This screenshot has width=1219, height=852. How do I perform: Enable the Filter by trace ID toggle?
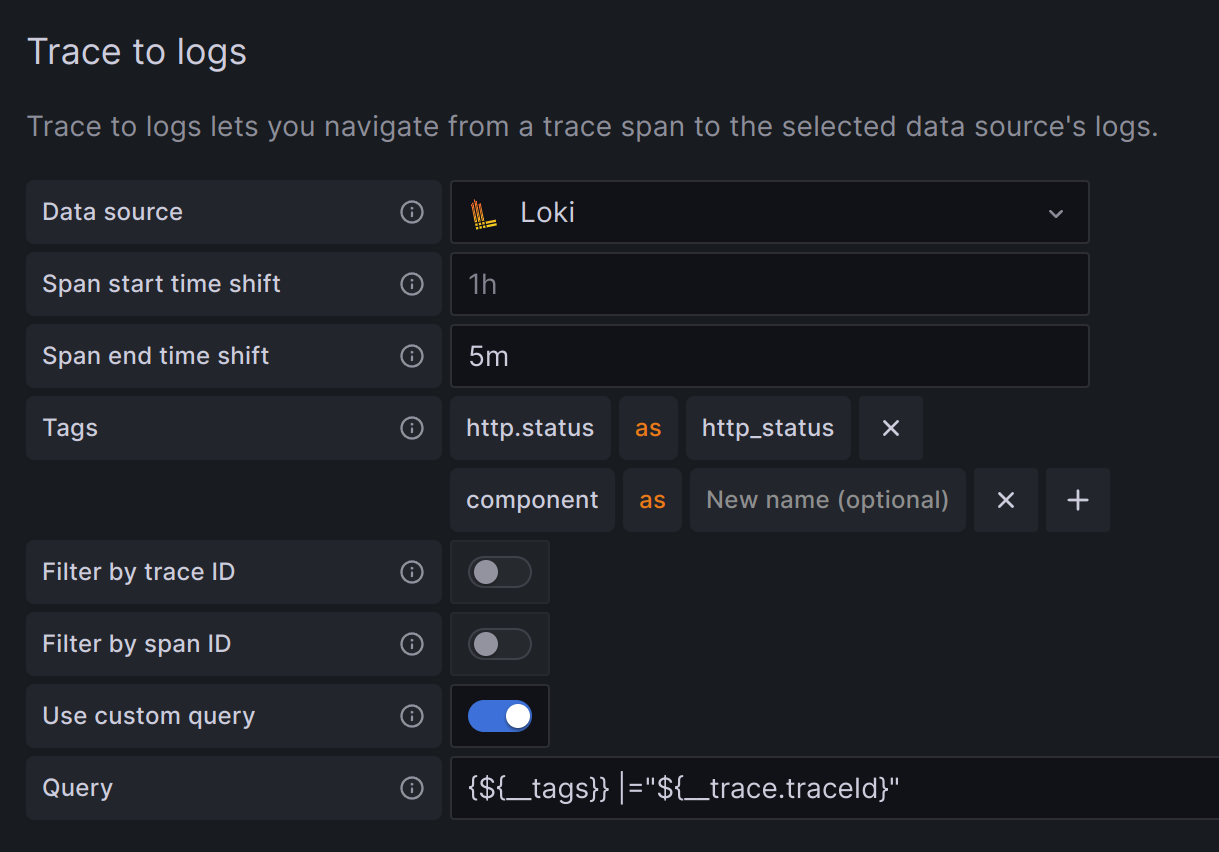pyautogui.click(x=499, y=572)
